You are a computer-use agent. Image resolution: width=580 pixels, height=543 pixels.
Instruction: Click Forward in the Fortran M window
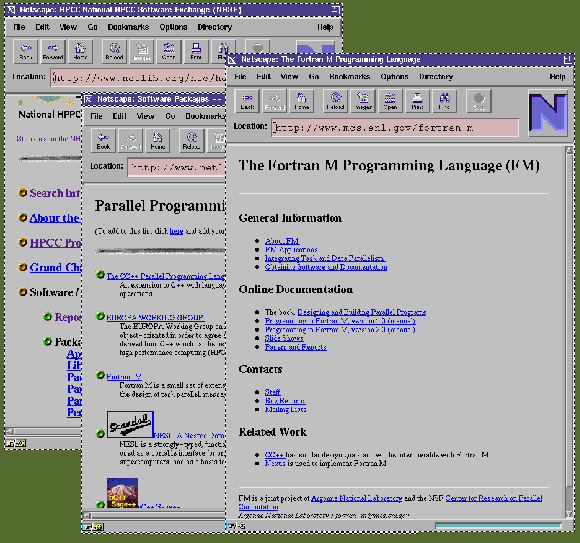click(274, 101)
